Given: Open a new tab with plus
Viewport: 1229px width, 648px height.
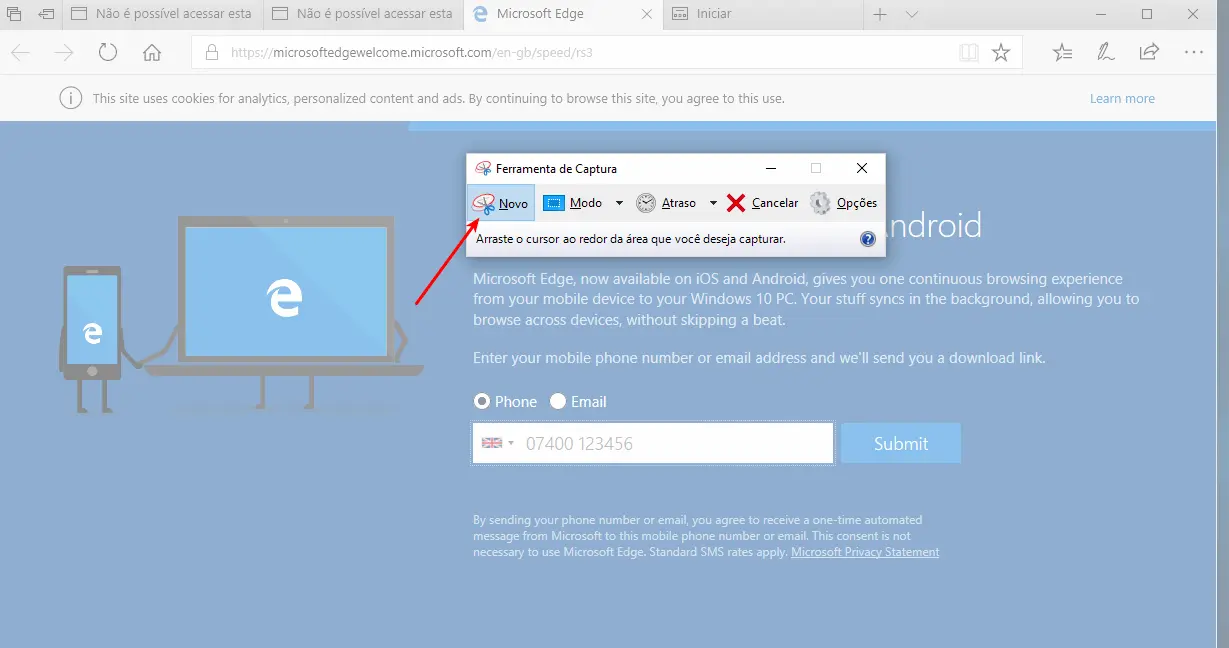Looking at the screenshot, I should click(880, 14).
